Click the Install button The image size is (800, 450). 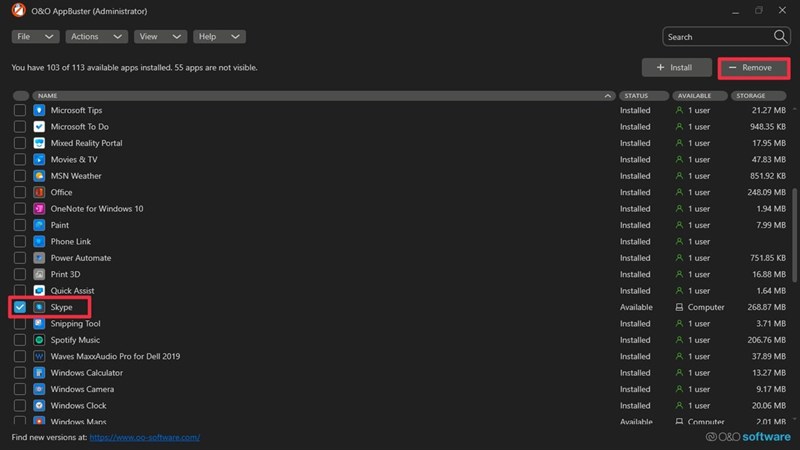pyautogui.click(x=677, y=67)
